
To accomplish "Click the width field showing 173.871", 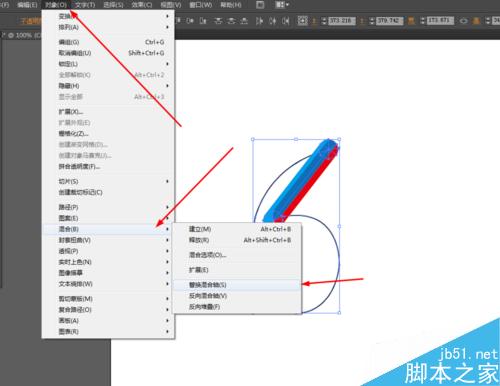I will tap(440, 21).
